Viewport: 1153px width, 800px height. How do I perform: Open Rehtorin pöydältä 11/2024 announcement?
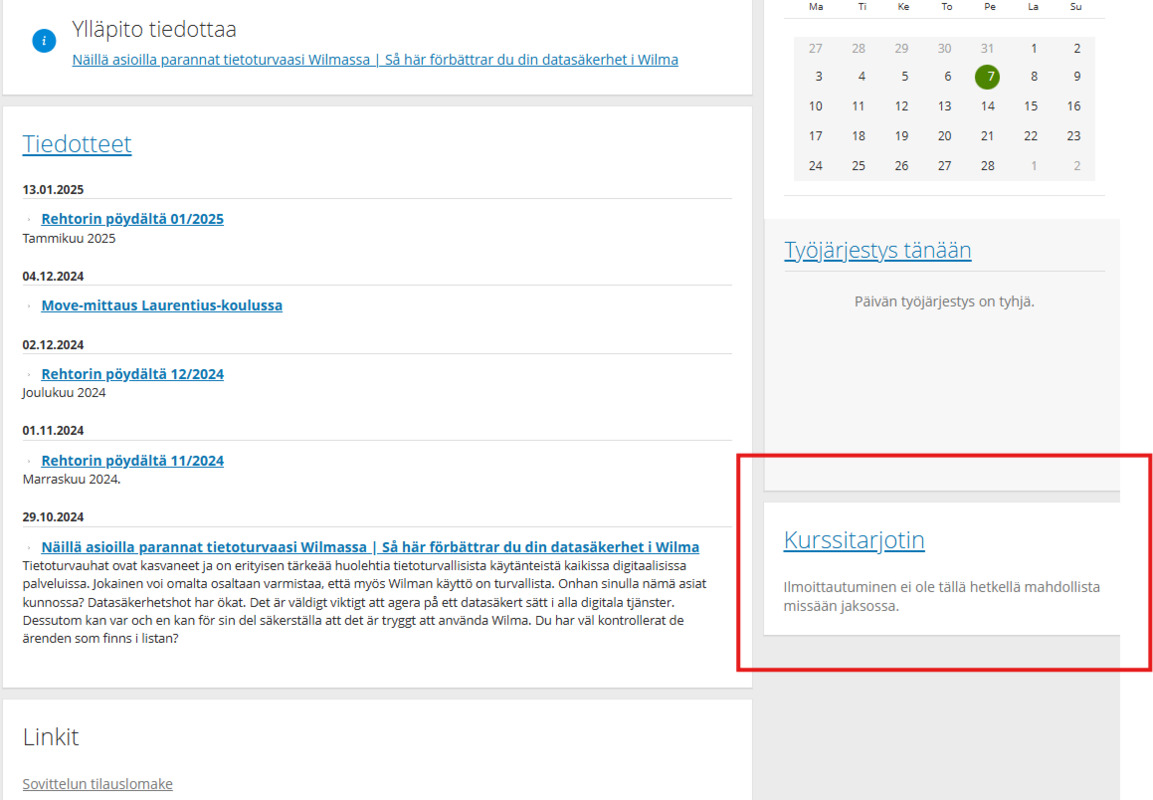pyautogui.click(x=132, y=461)
